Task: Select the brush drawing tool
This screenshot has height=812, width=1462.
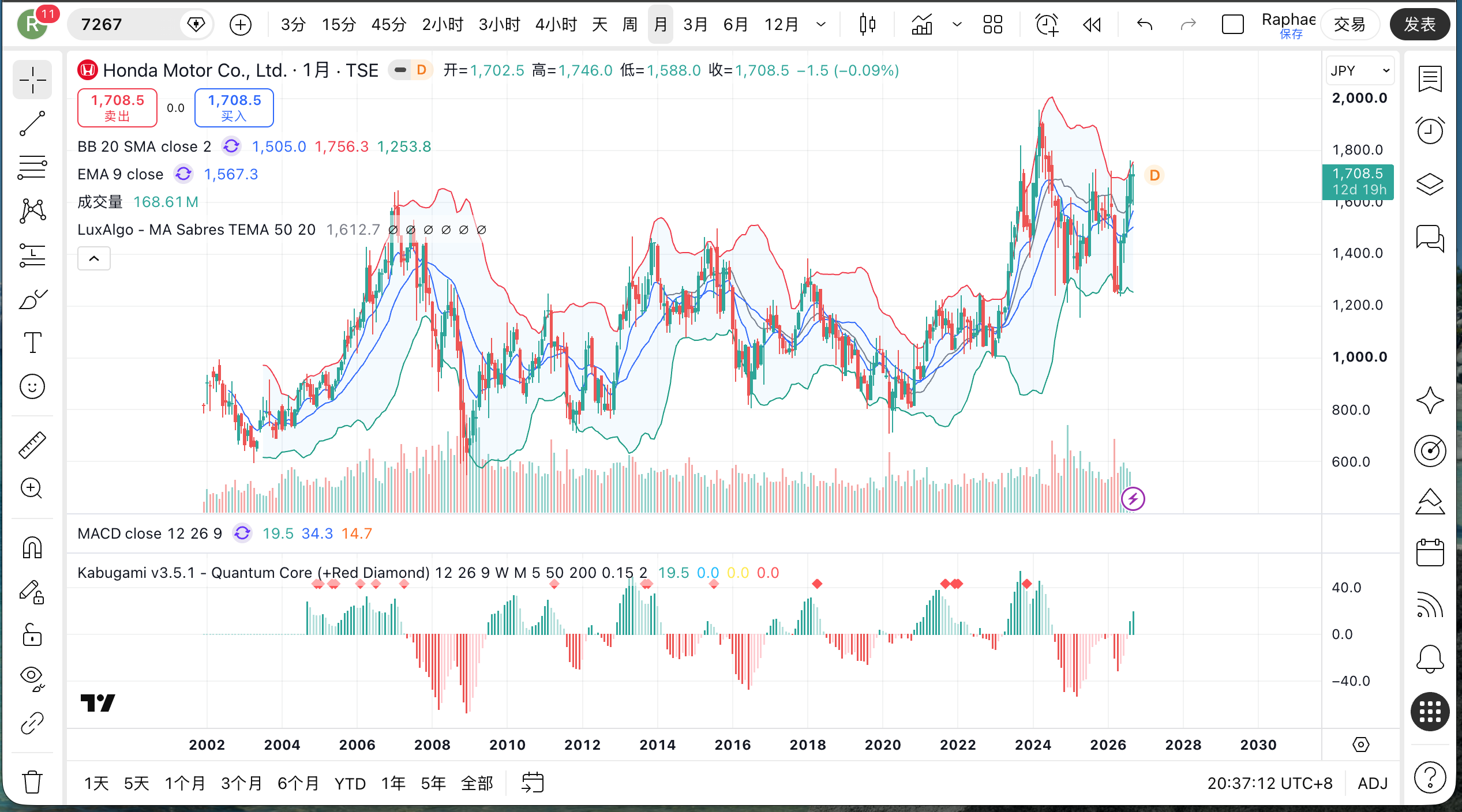Action: (x=32, y=299)
